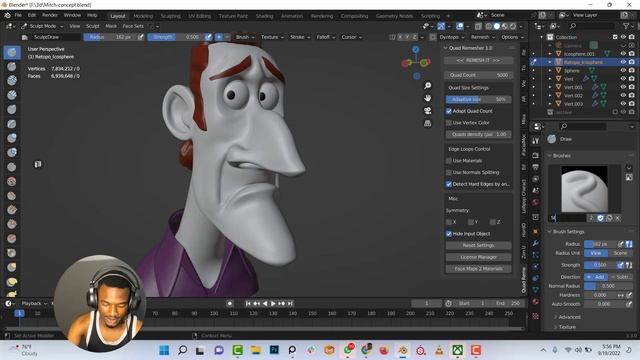Enable Use Materials checkbox

[x=449, y=161]
